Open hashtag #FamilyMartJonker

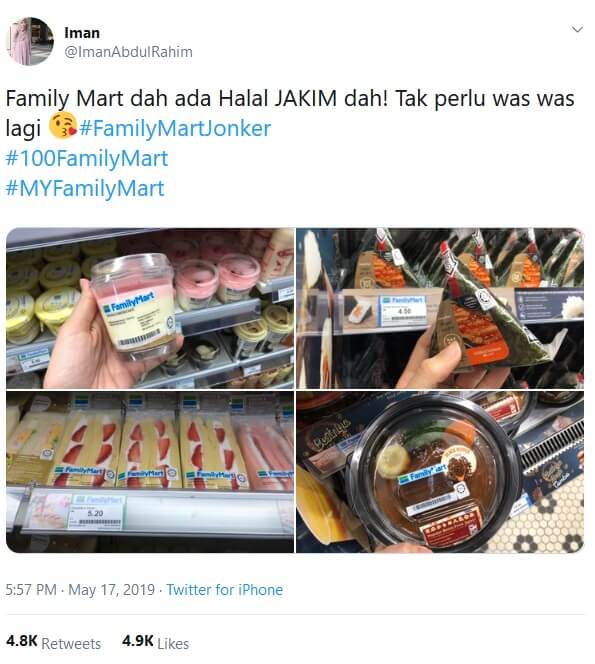pyautogui.click(x=175, y=128)
